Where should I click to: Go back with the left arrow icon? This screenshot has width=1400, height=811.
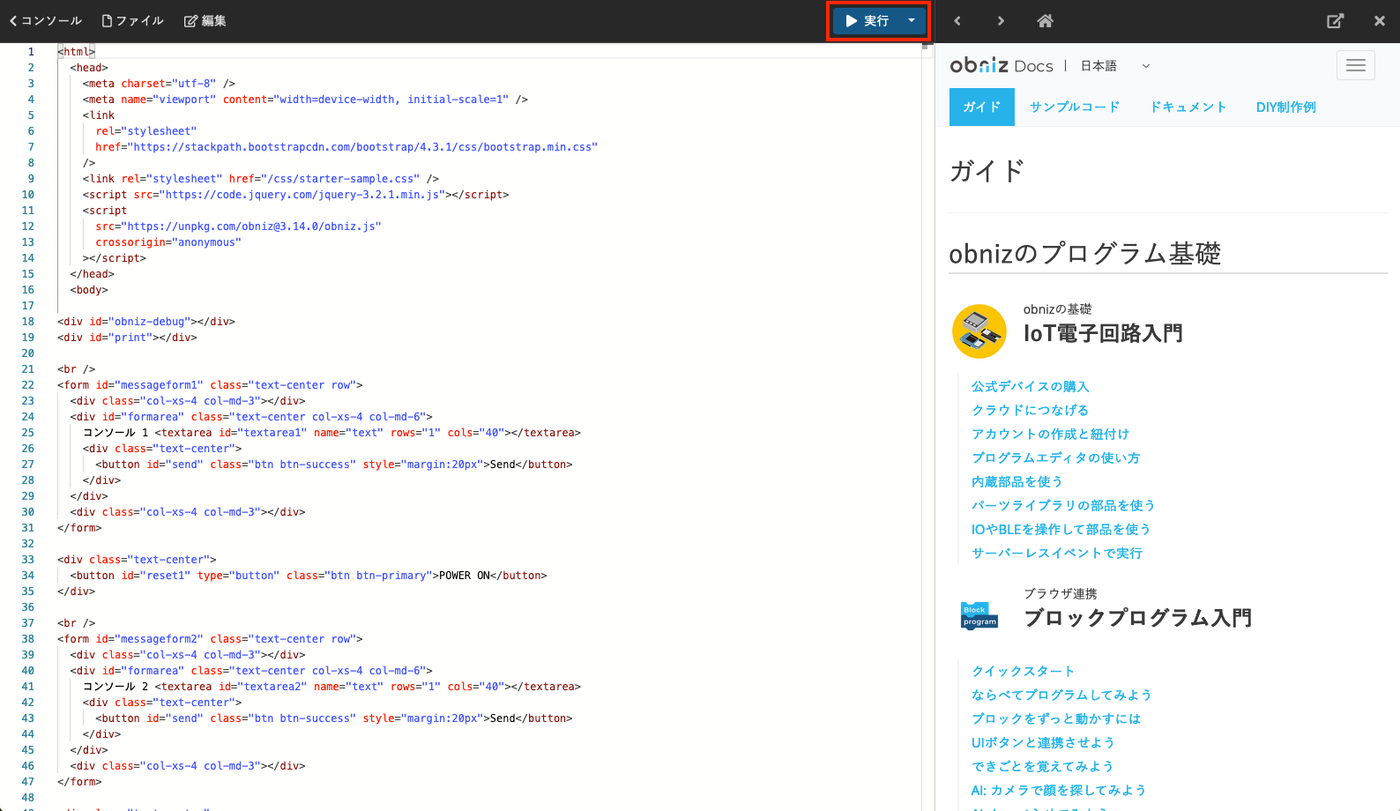pos(957,21)
